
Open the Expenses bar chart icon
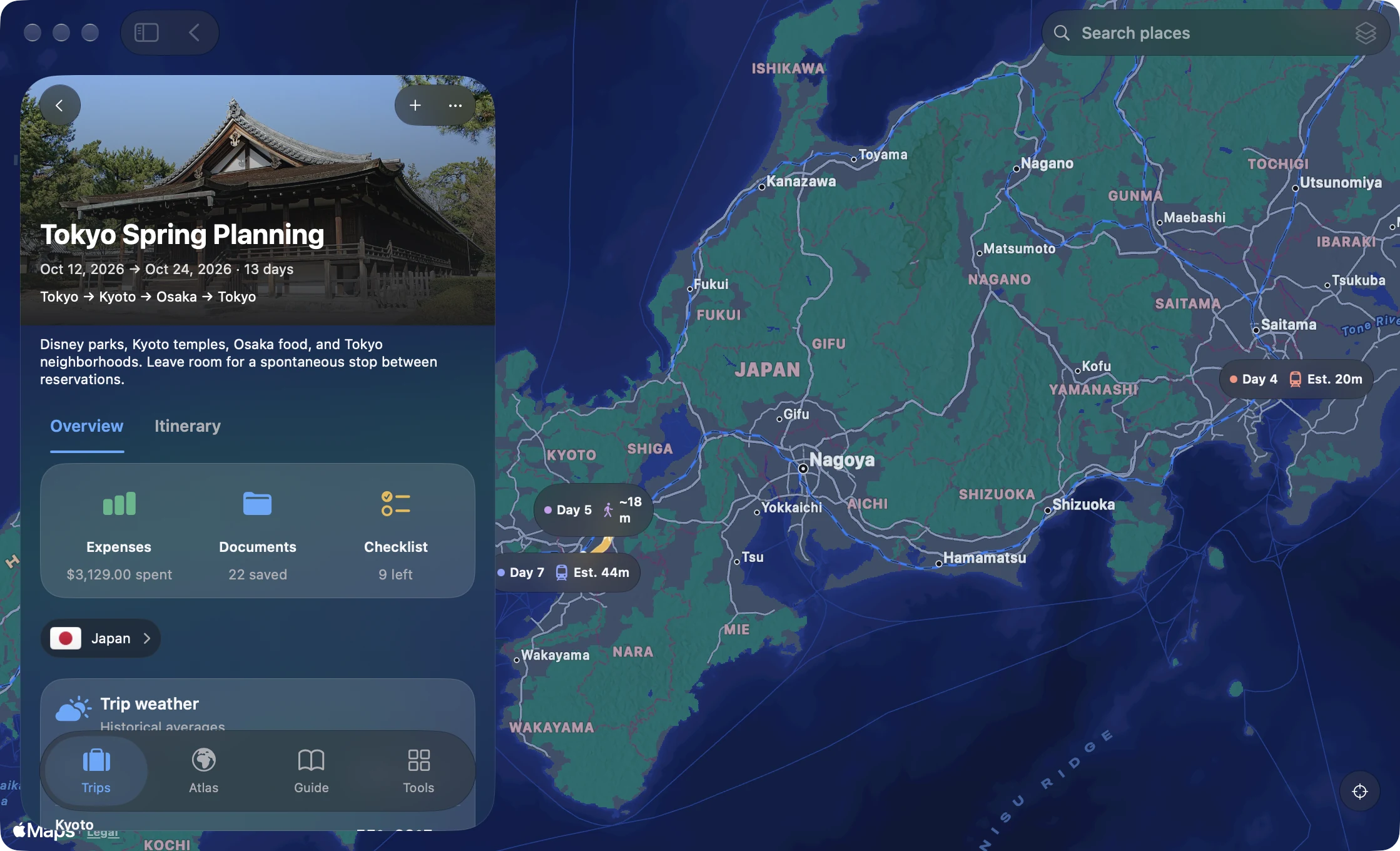point(119,503)
